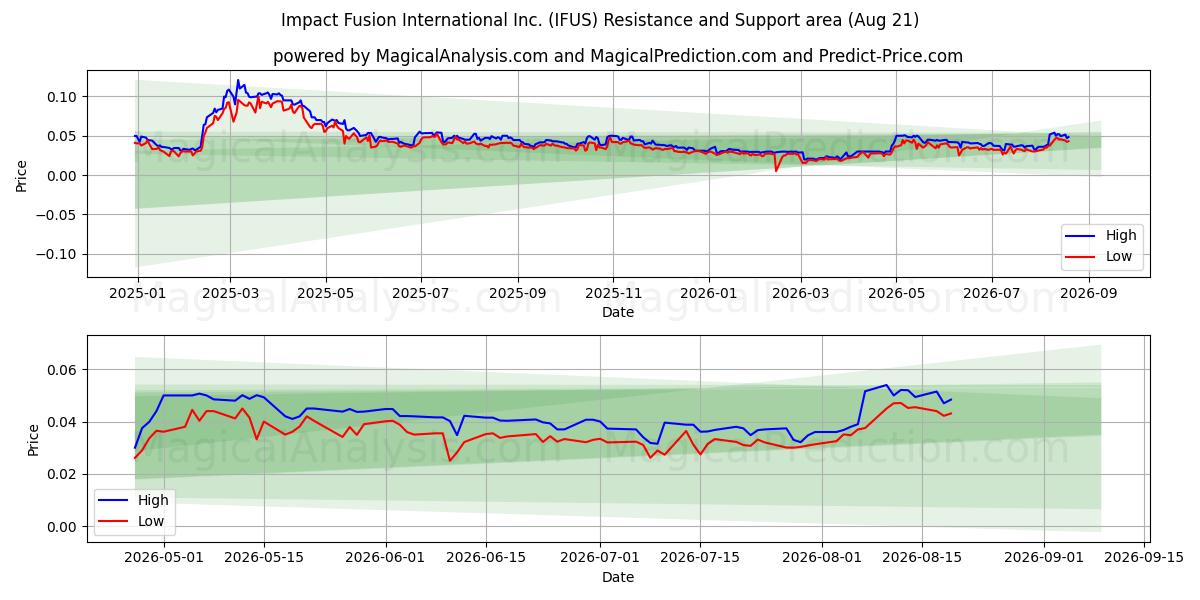The width and height of the screenshot is (1200, 600).
Task: Click the 'Price' axis label of bottom chart
Action: (x=34, y=439)
